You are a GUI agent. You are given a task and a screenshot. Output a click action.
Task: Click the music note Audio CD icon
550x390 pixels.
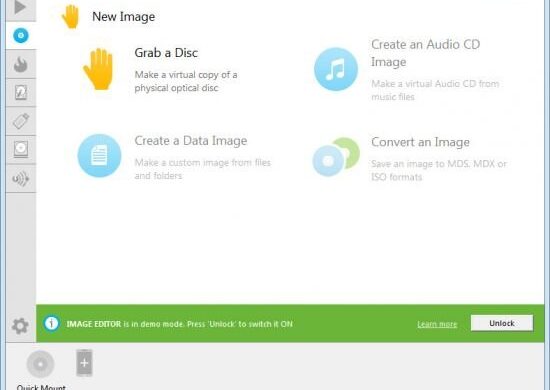[336, 69]
